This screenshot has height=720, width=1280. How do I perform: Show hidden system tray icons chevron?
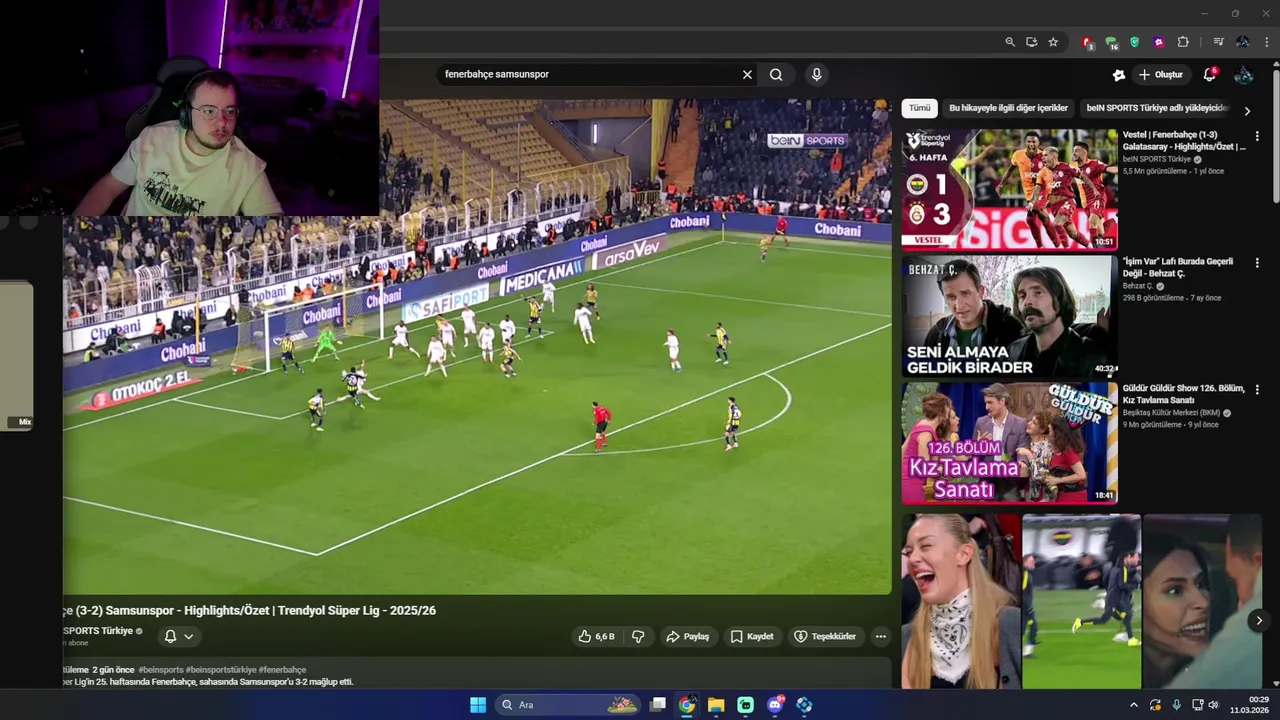click(x=1133, y=705)
